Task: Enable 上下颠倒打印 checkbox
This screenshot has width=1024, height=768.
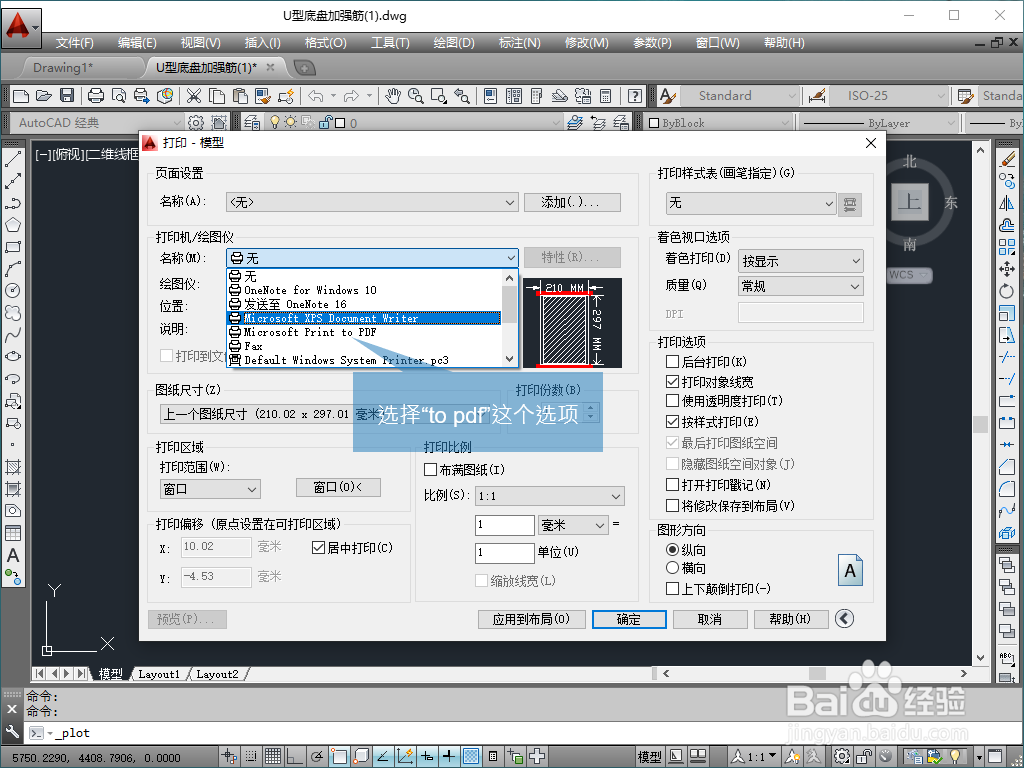Action: (x=672, y=588)
